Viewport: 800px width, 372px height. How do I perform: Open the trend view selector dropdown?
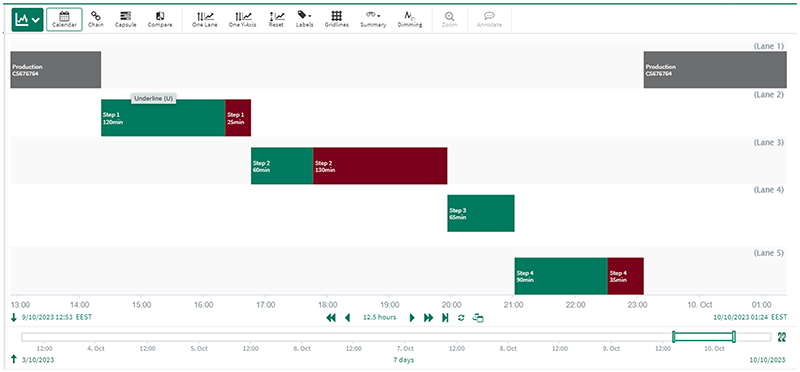point(28,19)
